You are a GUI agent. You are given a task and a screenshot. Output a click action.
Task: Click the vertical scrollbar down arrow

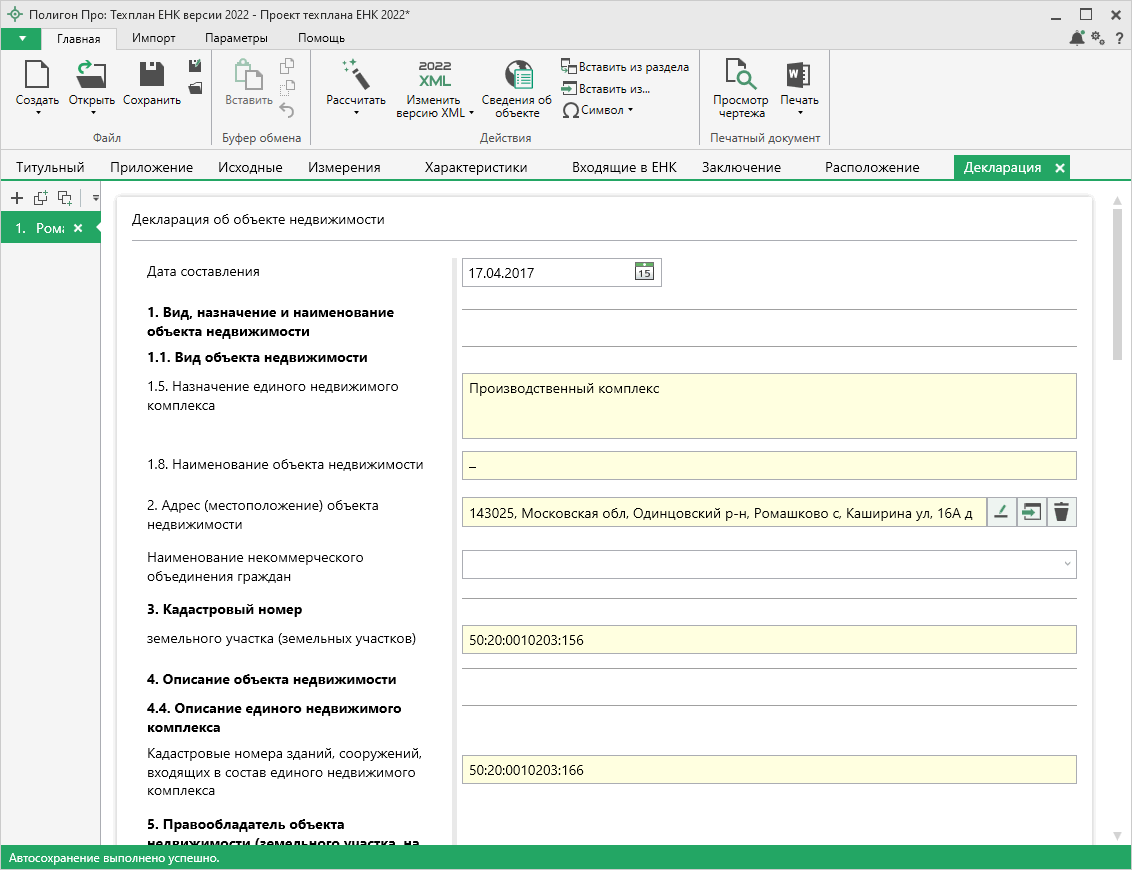click(x=1117, y=835)
